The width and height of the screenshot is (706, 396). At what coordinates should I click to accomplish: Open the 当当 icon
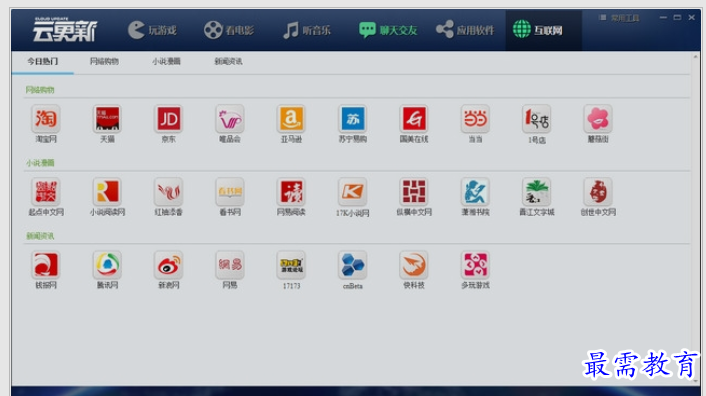coord(475,119)
